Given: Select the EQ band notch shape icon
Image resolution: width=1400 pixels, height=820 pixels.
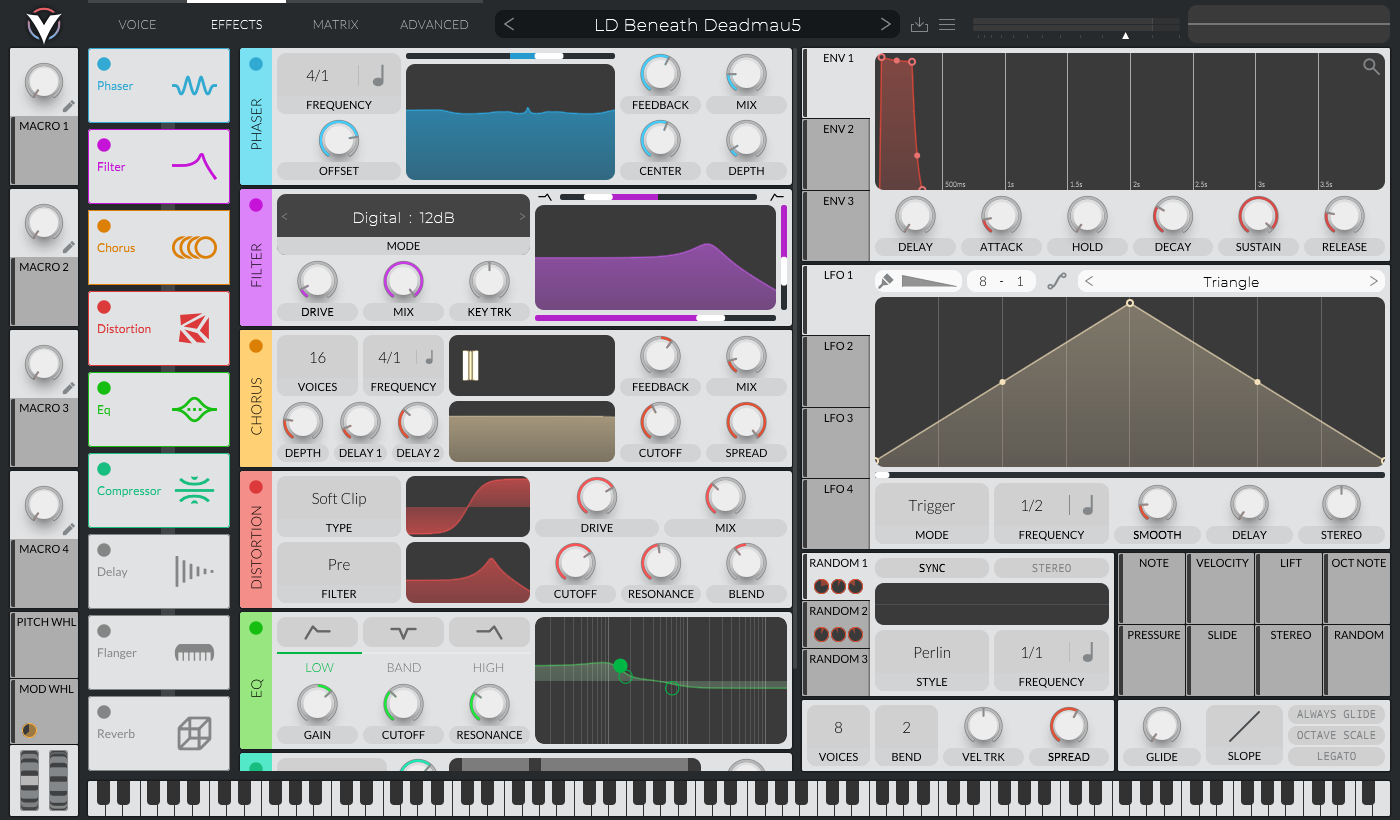Looking at the screenshot, I should (404, 632).
